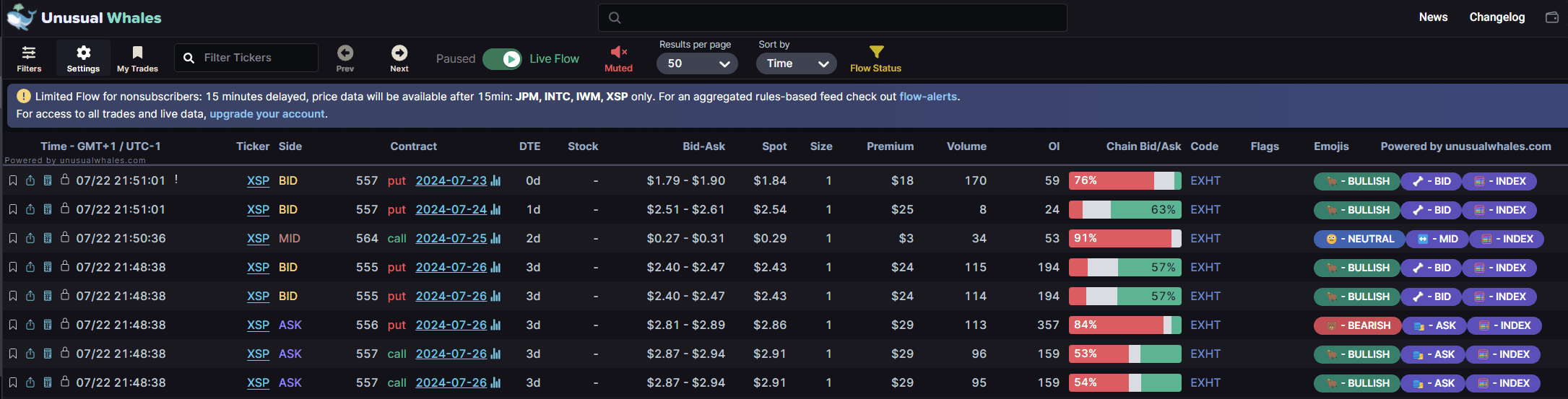Open chart icon next to 2024-07-24

(495, 209)
